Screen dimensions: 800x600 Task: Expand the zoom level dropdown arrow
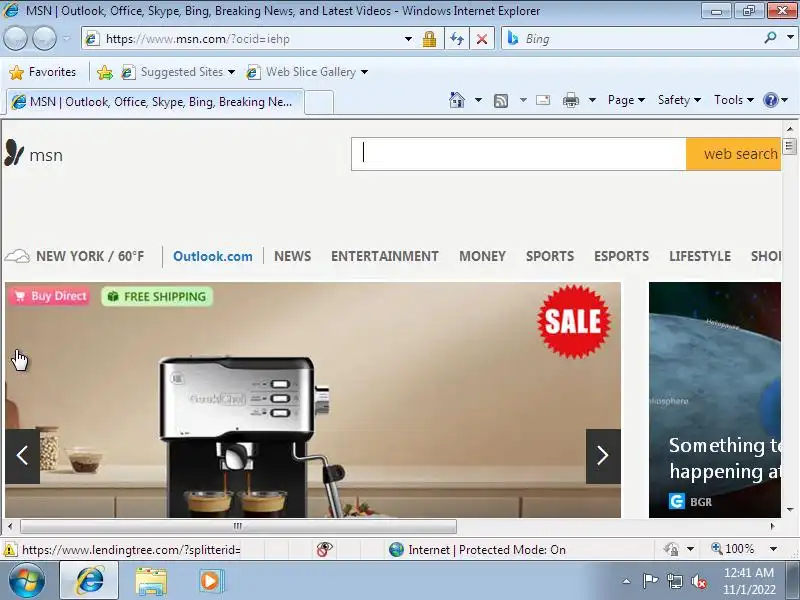tap(773, 549)
